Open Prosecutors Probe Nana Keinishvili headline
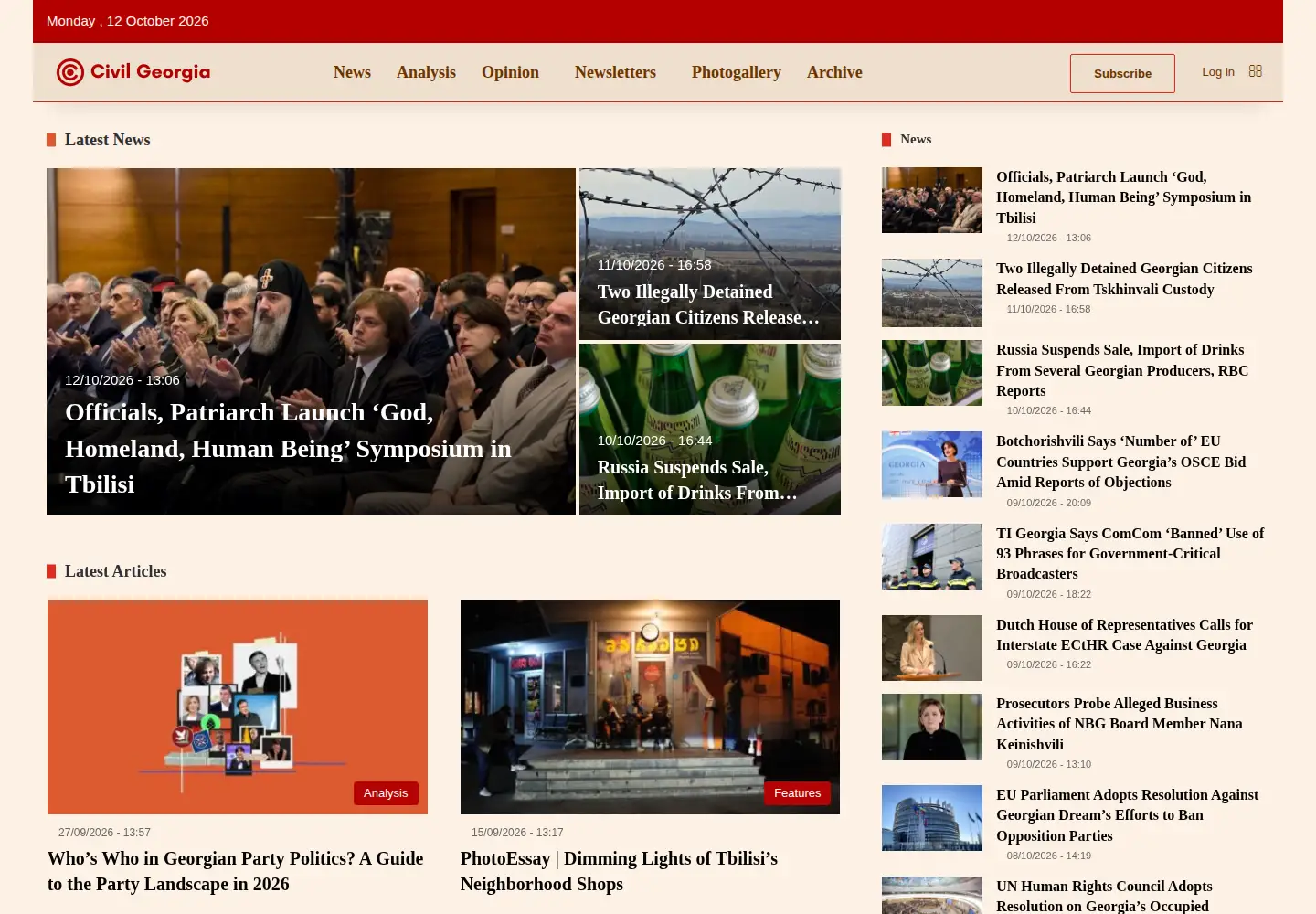1316x914 pixels. (1120, 724)
